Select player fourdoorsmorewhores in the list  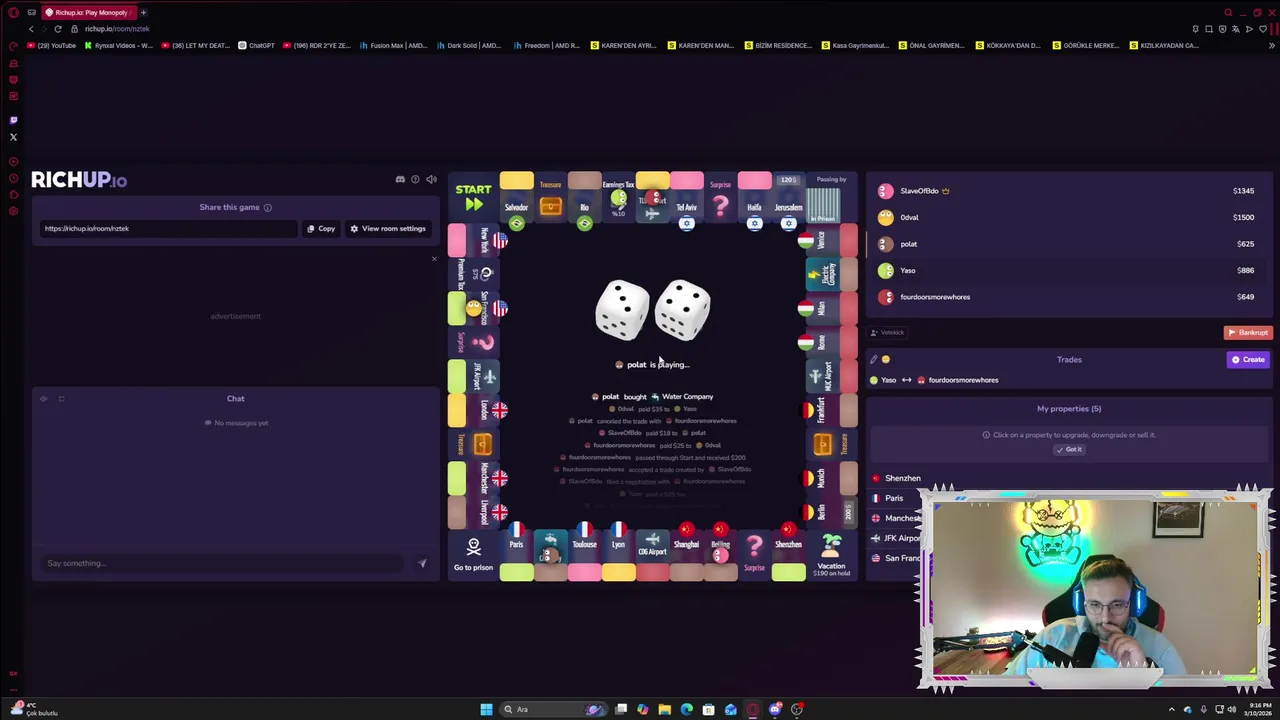(1068, 297)
